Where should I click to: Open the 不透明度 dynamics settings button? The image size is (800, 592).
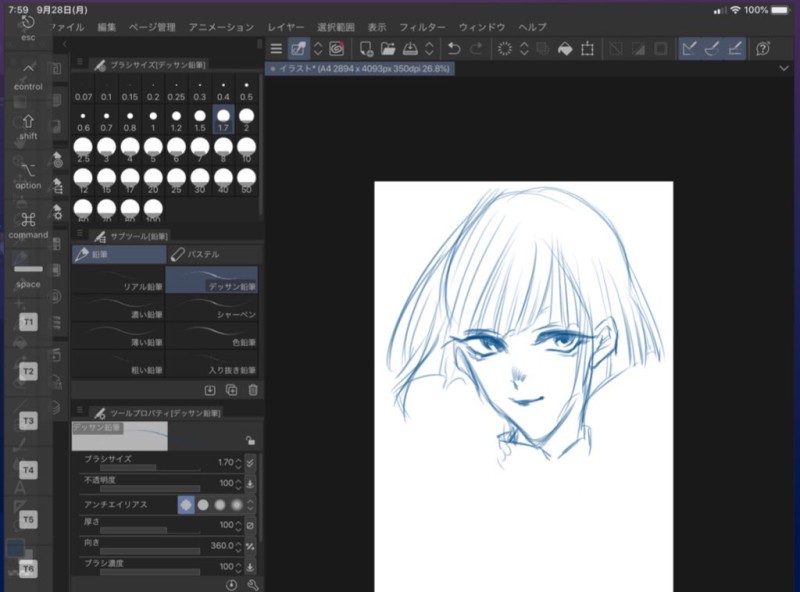tap(250, 483)
